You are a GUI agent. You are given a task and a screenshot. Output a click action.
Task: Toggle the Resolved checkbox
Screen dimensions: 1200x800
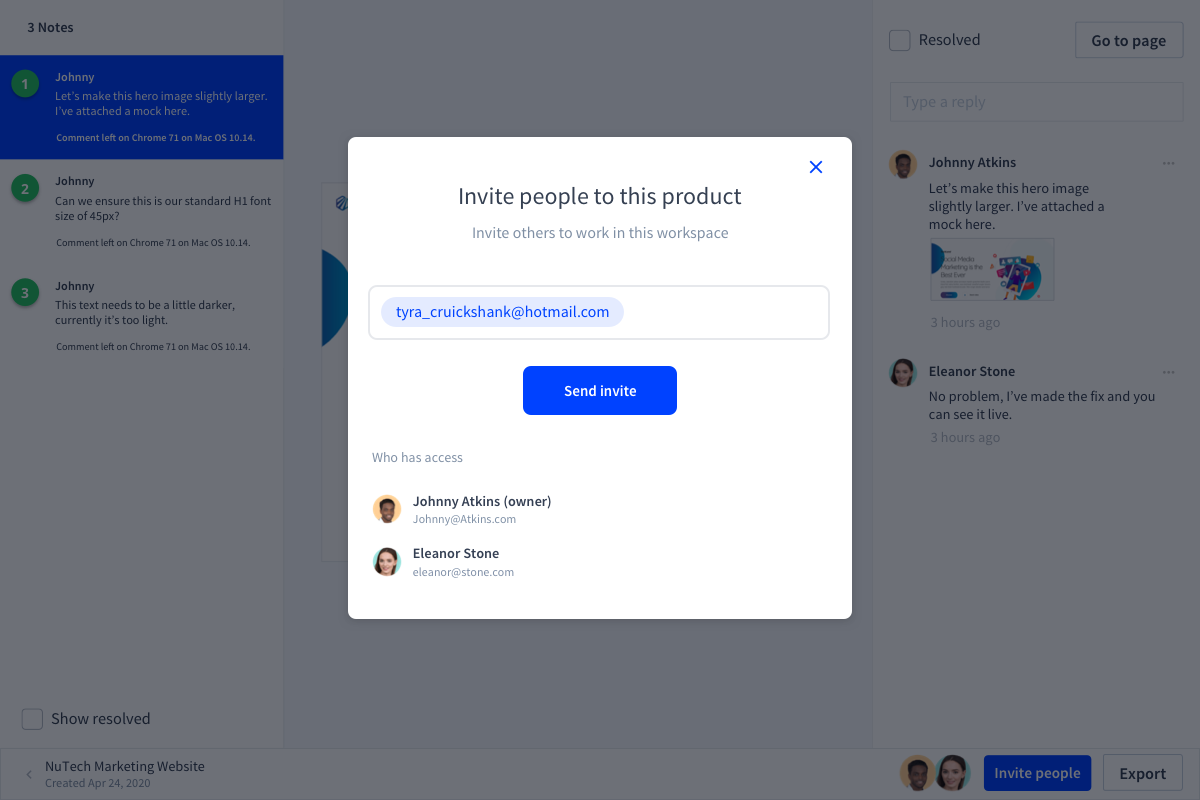[x=900, y=40]
